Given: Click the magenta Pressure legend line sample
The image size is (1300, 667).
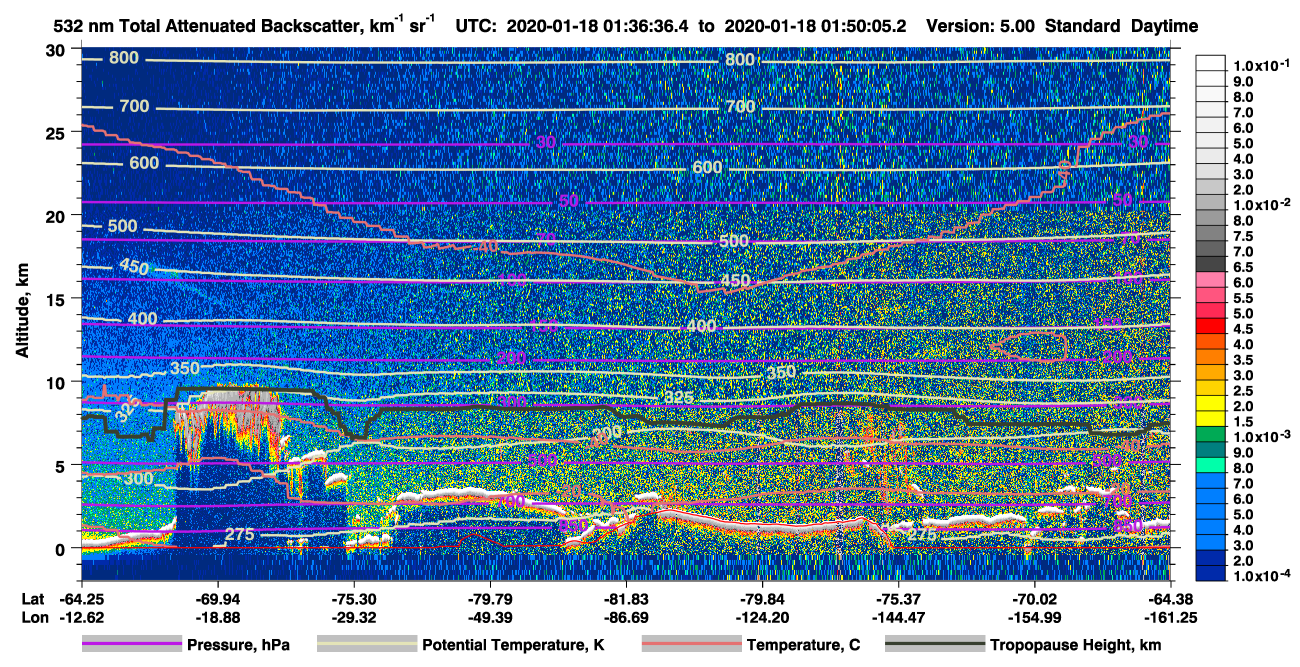Looking at the screenshot, I should [134, 645].
